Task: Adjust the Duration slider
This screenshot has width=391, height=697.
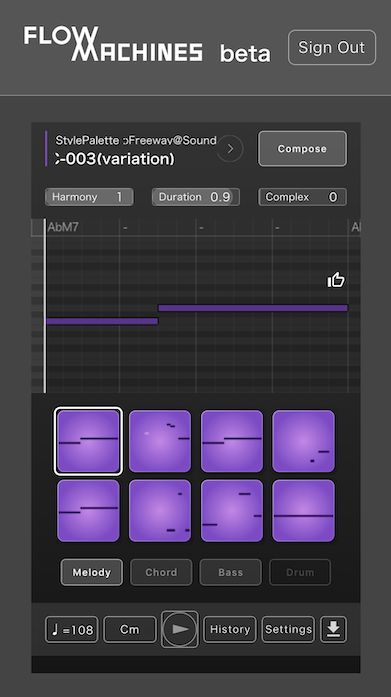Action: 196,197
